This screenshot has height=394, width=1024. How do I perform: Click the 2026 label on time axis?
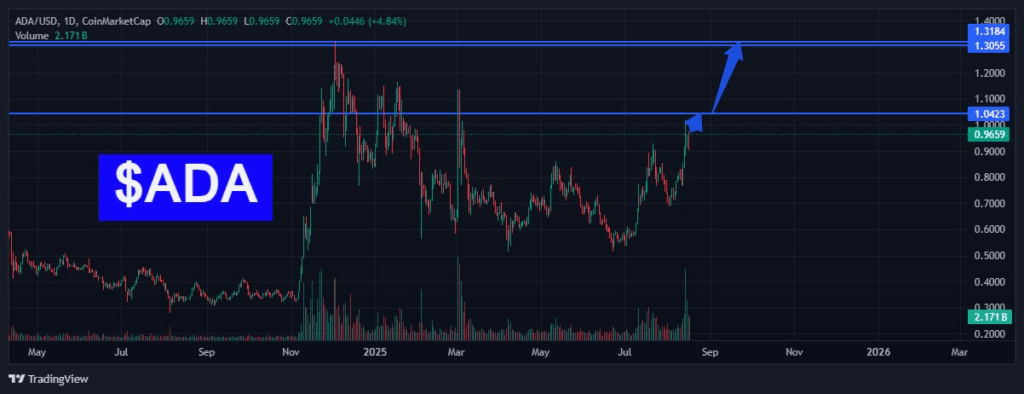pos(878,353)
